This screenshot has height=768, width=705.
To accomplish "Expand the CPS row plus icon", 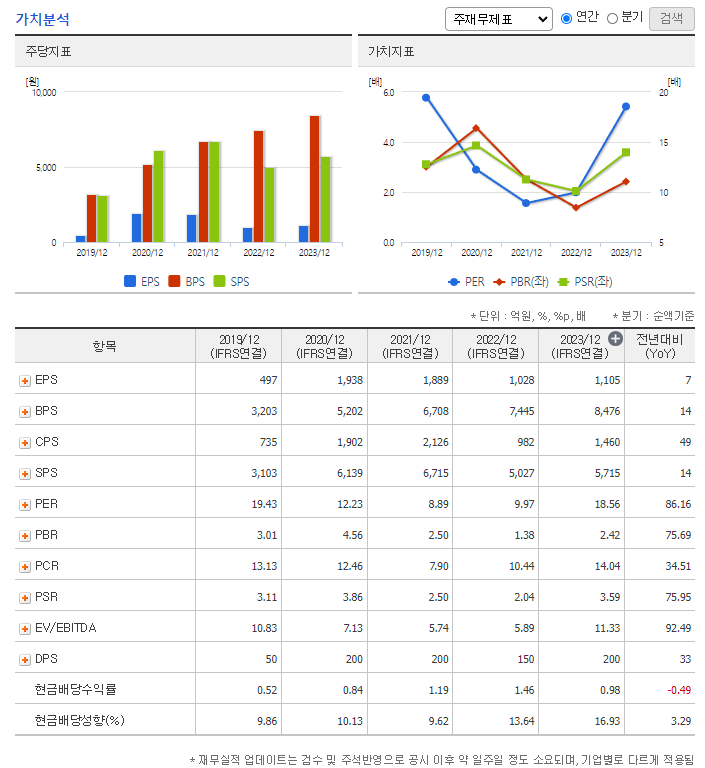I will [x=25, y=443].
